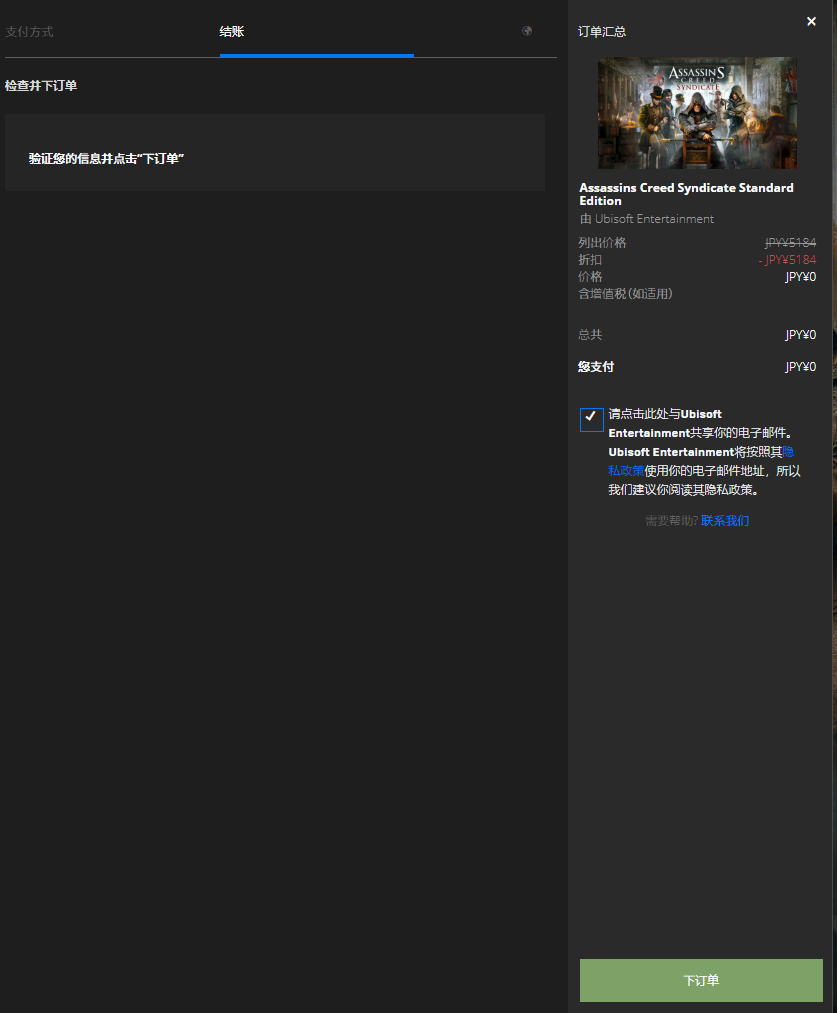Click the 验证您的信息并点击“下订单” message
Image resolution: width=837 pixels, height=1013 pixels.
click(x=107, y=159)
